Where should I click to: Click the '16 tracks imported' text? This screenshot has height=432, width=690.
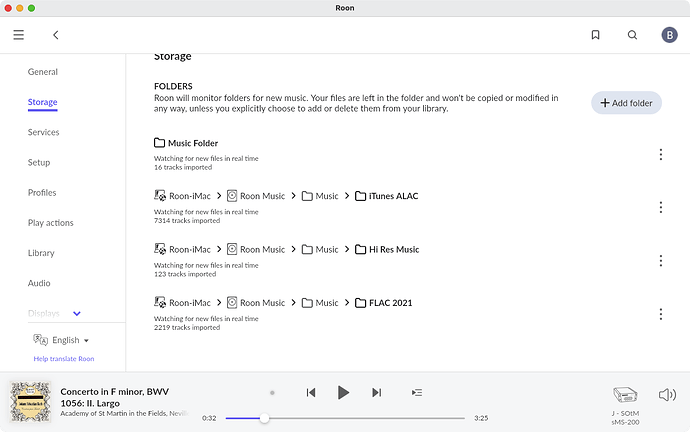pyautogui.click(x=183, y=168)
